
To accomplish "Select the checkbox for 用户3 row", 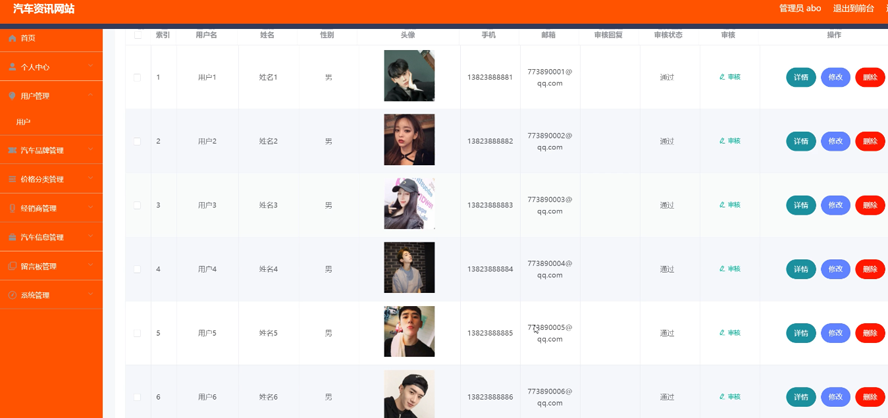I will (137, 205).
